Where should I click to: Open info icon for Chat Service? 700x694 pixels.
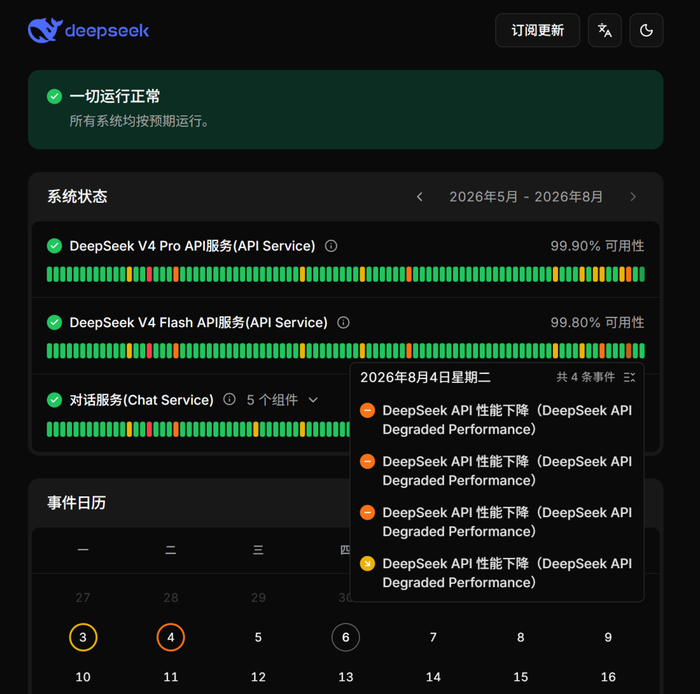[229, 399]
